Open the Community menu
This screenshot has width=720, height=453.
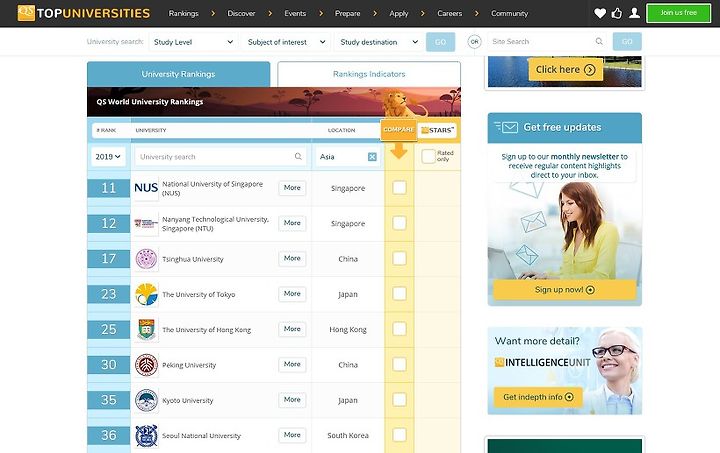coord(509,14)
